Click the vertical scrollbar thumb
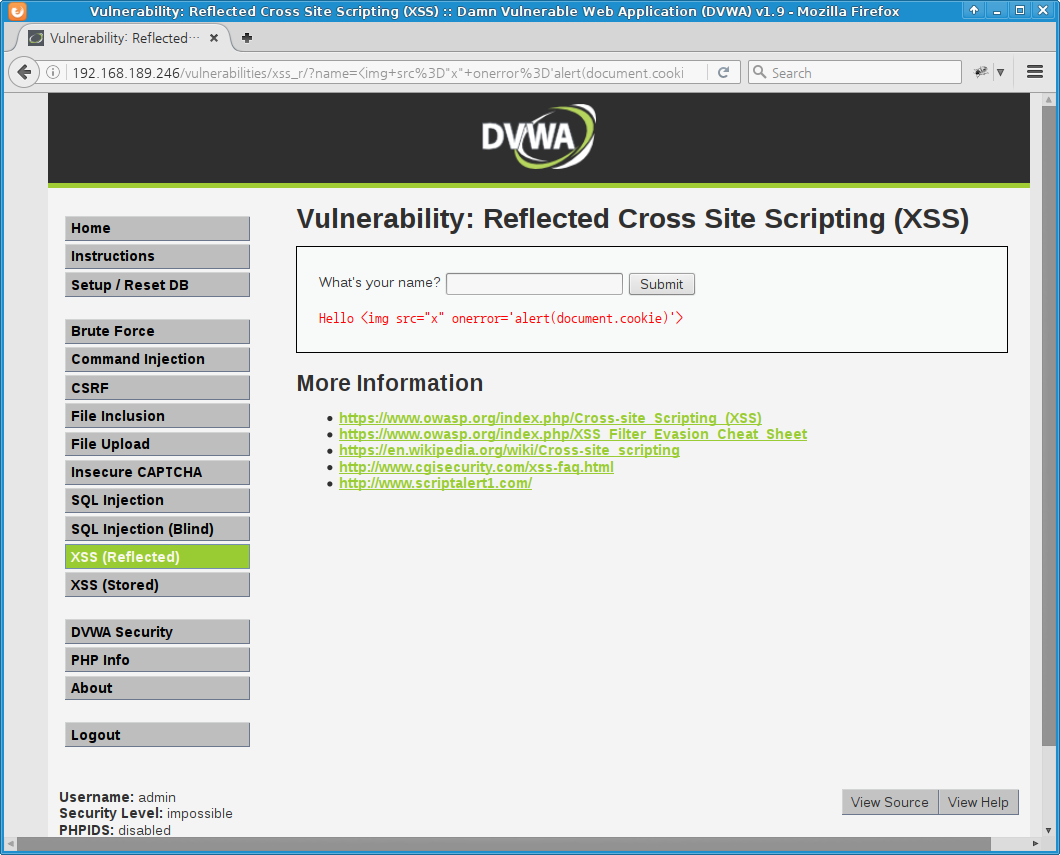 pyautogui.click(x=1048, y=424)
